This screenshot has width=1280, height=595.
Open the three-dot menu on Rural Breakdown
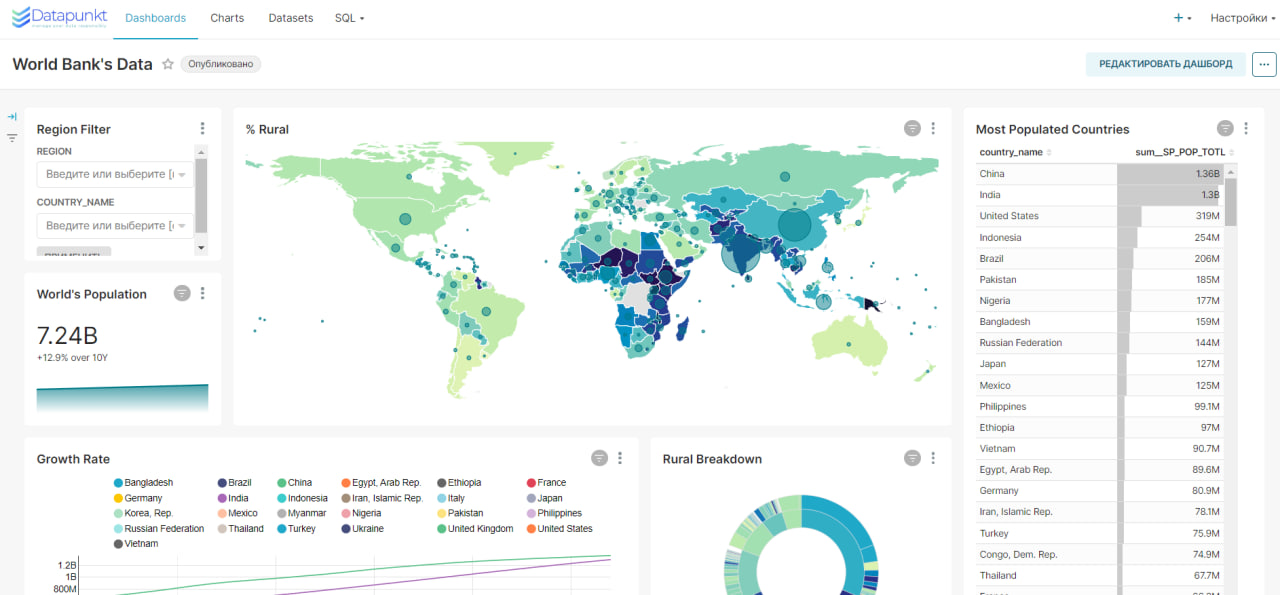[933, 458]
